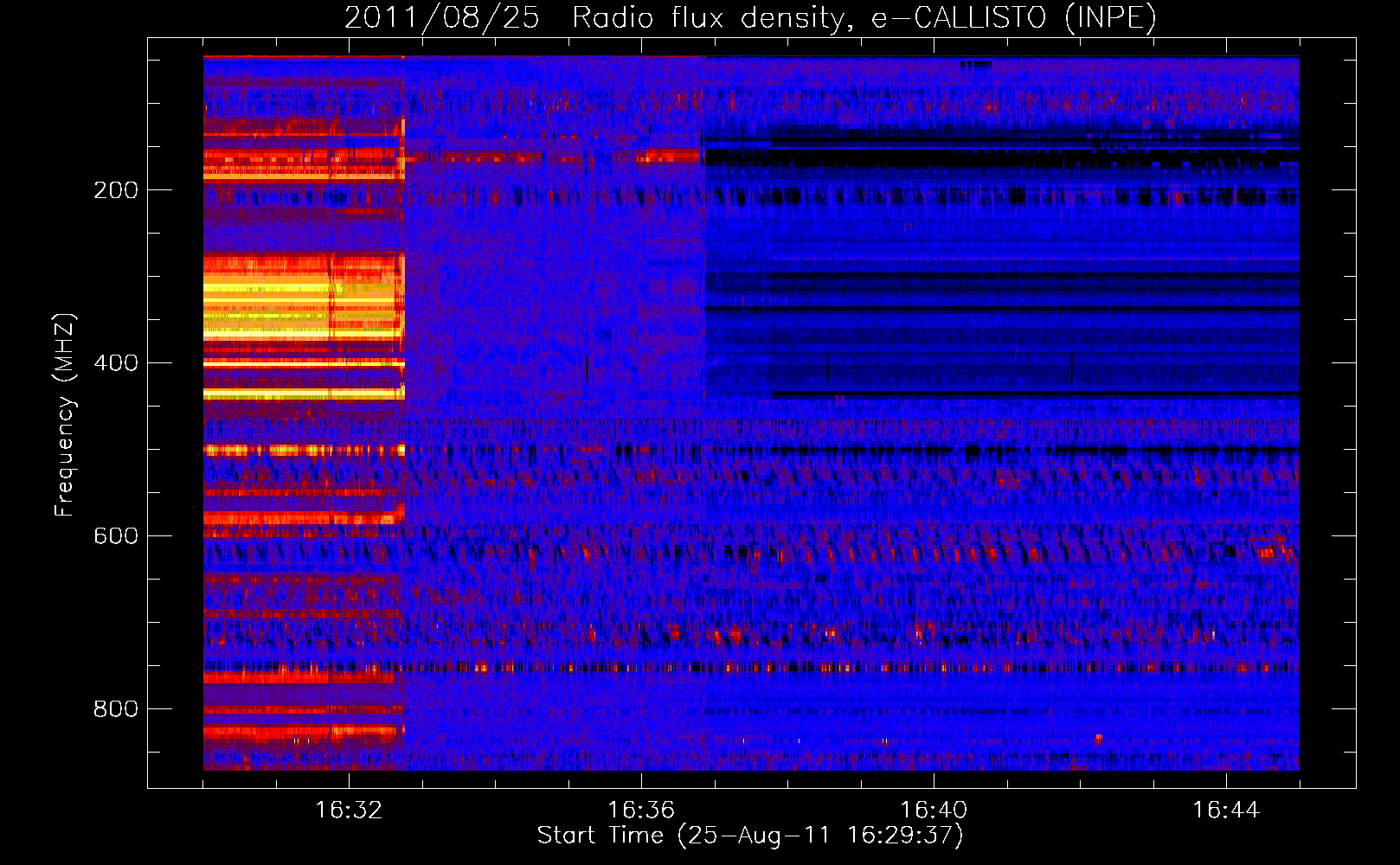The height and width of the screenshot is (865, 1400).
Task: Click the 16:44 time tick label
Action: [x=1226, y=811]
